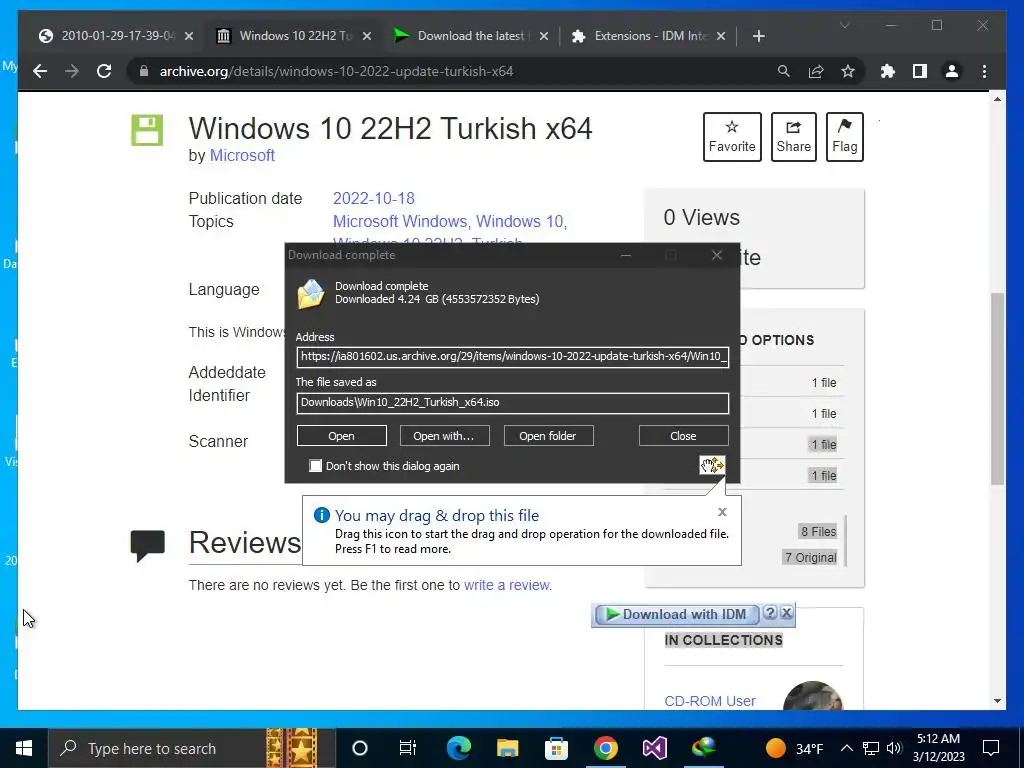Click the Favorite star button
The height and width of the screenshot is (768, 1024).
[x=732, y=136]
